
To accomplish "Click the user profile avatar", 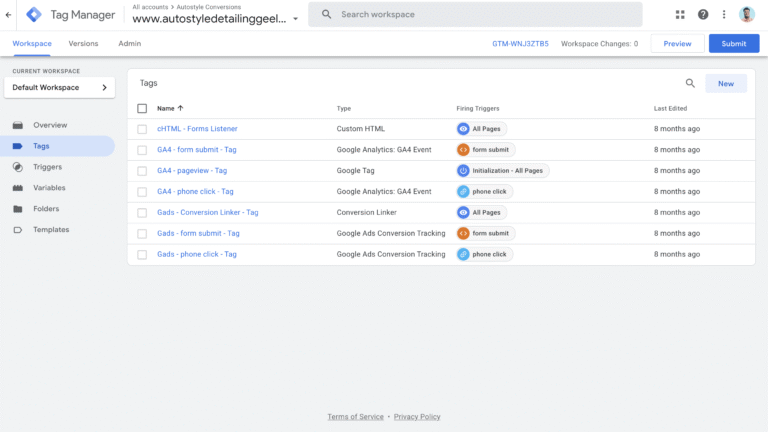I will click(747, 14).
